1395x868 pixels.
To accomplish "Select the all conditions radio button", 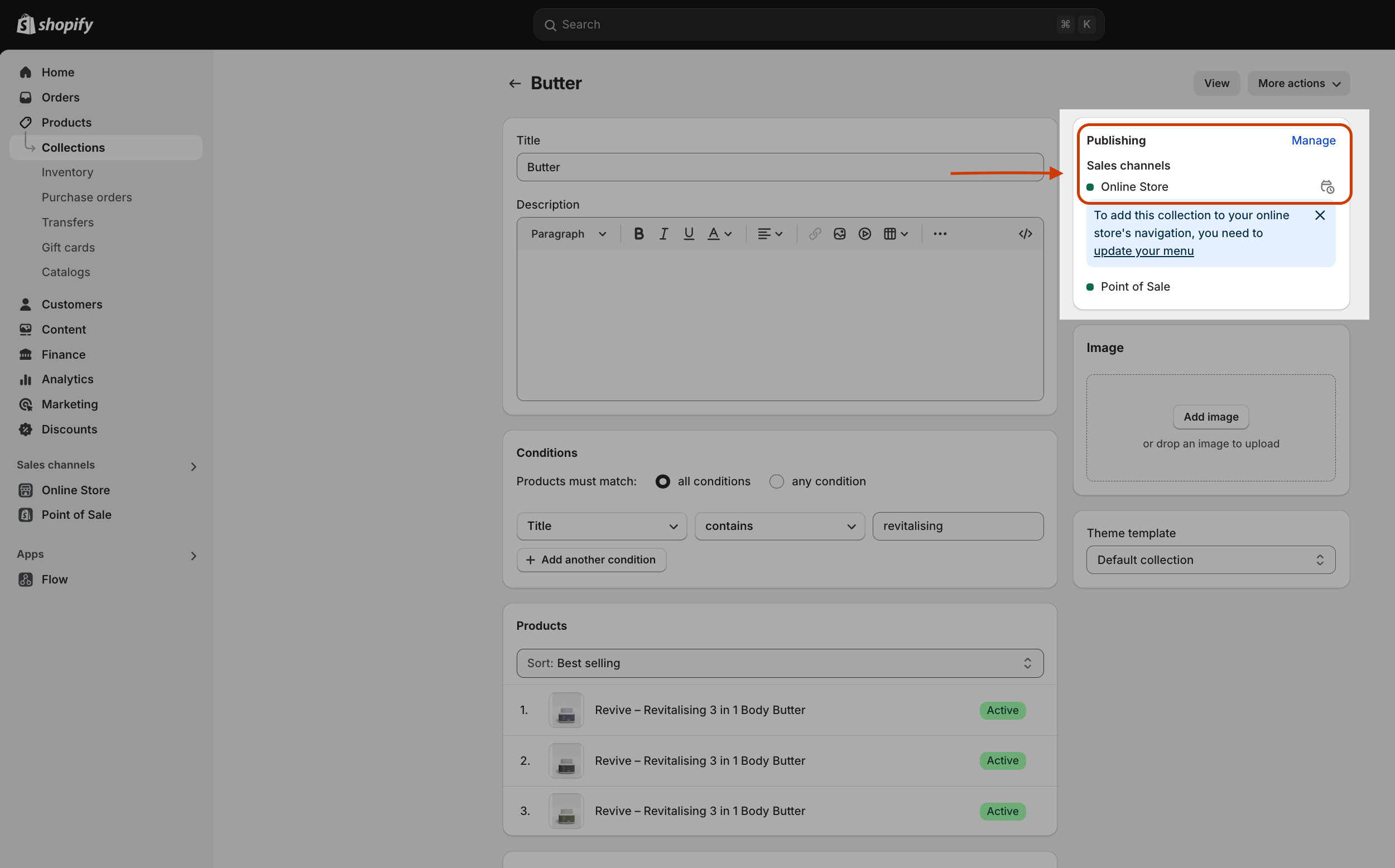I will pyautogui.click(x=663, y=481).
